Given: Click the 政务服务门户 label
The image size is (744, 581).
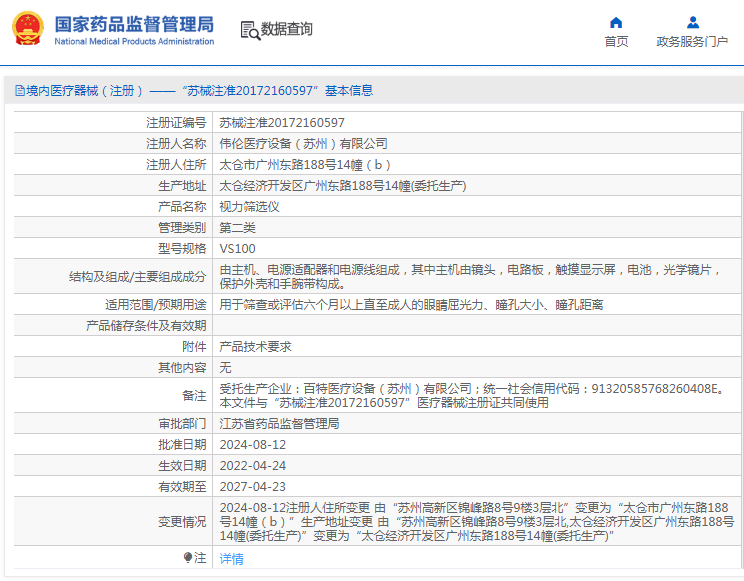Looking at the screenshot, I should click(692, 42).
